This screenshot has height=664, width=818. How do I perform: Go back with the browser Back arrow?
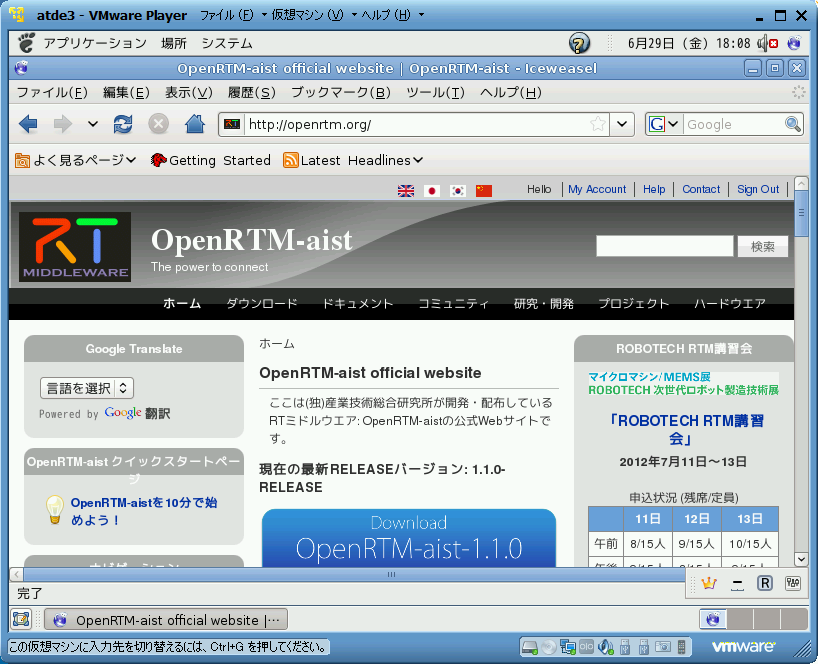coord(28,124)
